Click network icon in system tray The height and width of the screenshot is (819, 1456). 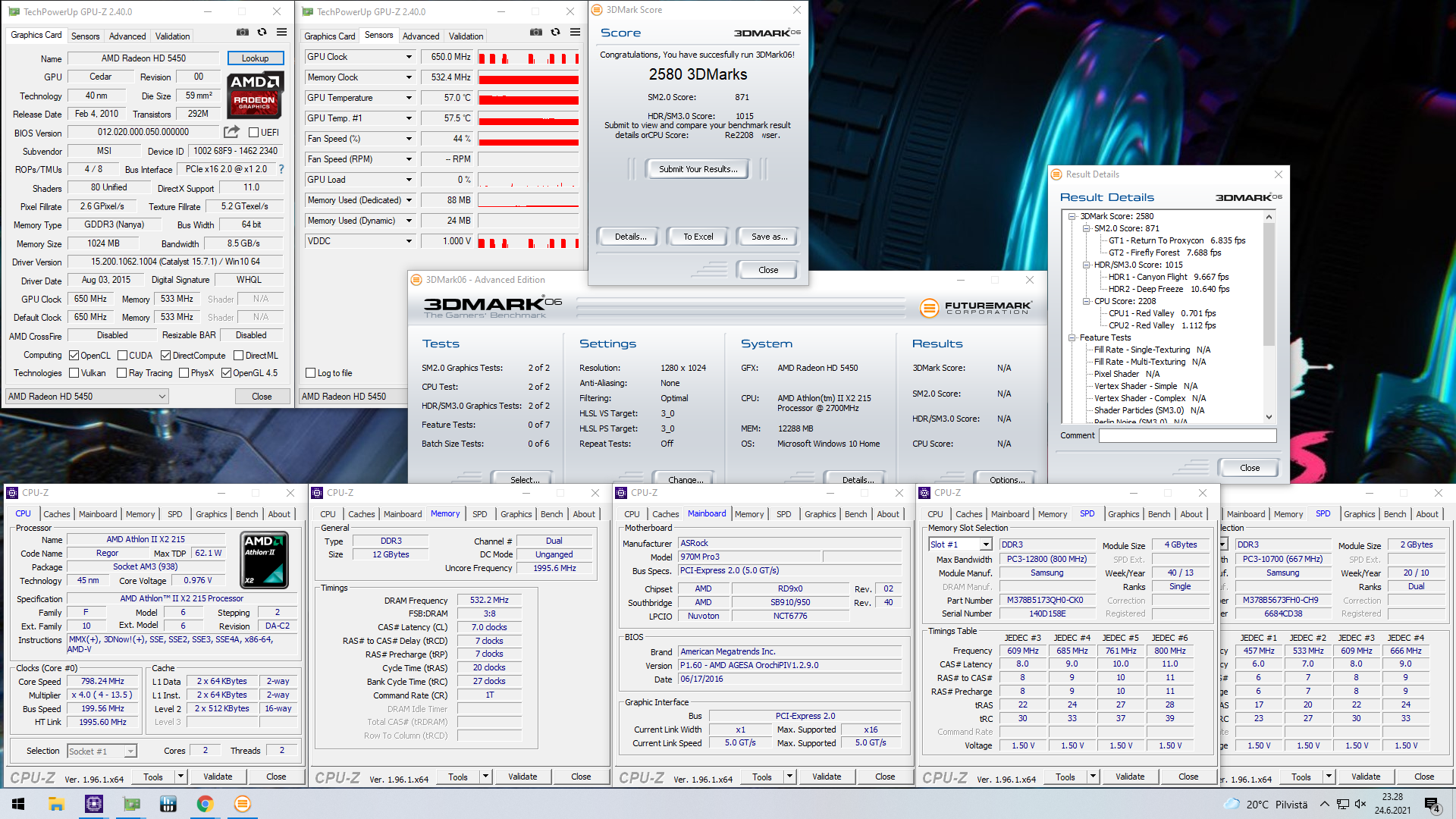1342,804
